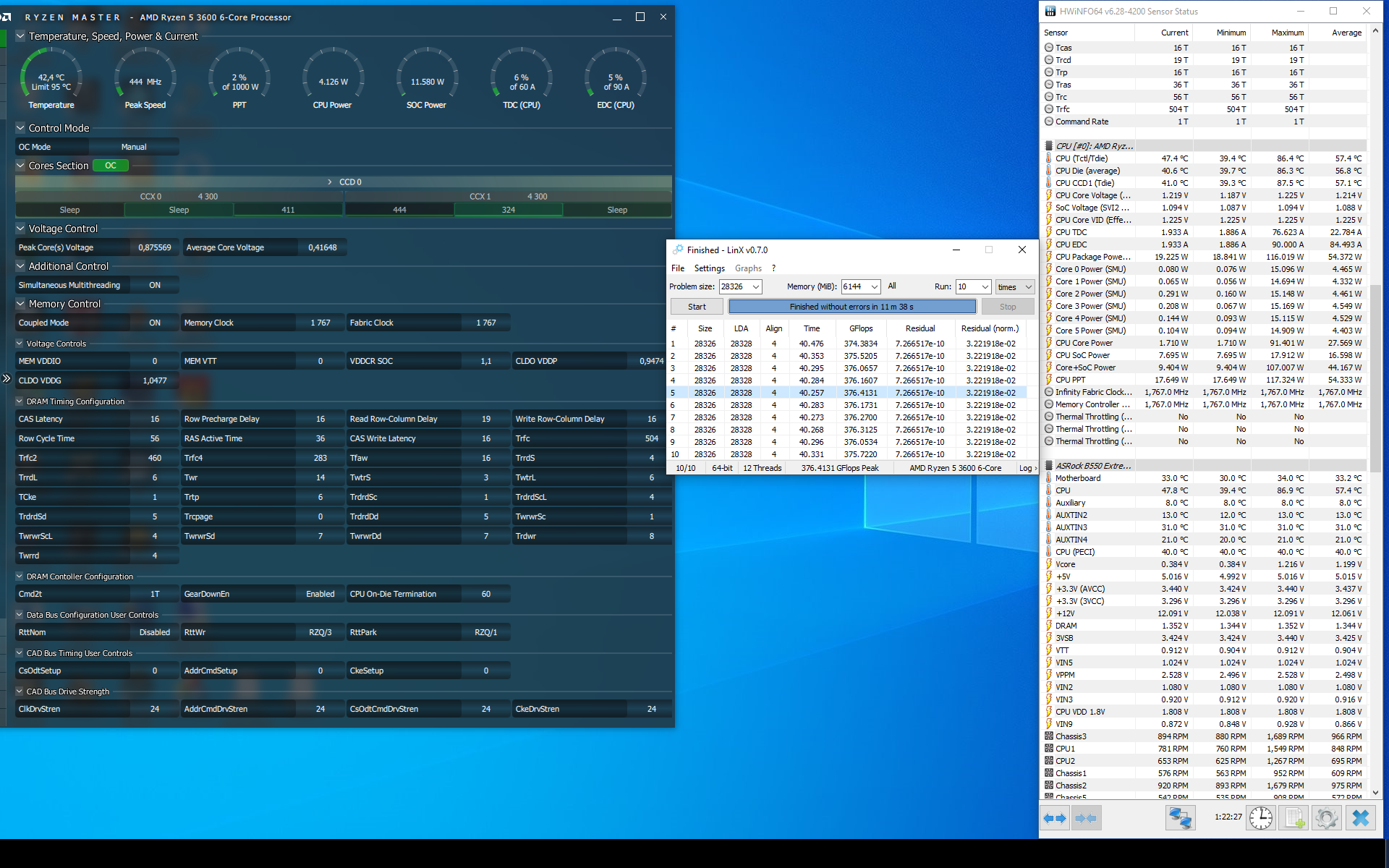This screenshot has height=868, width=1389.
Task: Reset the sensor clock timer icon
Action: [x=1261, y=818]
